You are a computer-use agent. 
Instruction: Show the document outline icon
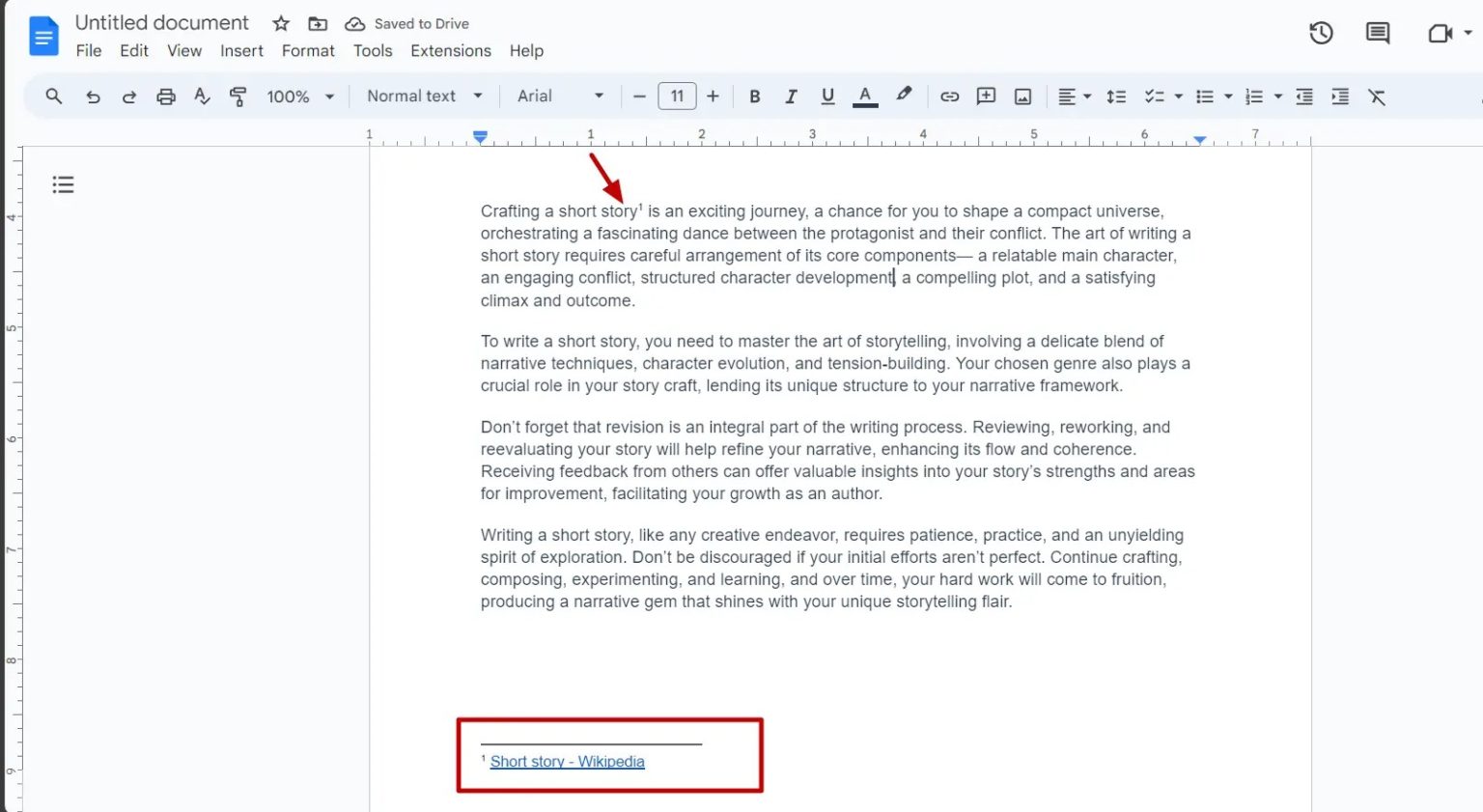64,184
